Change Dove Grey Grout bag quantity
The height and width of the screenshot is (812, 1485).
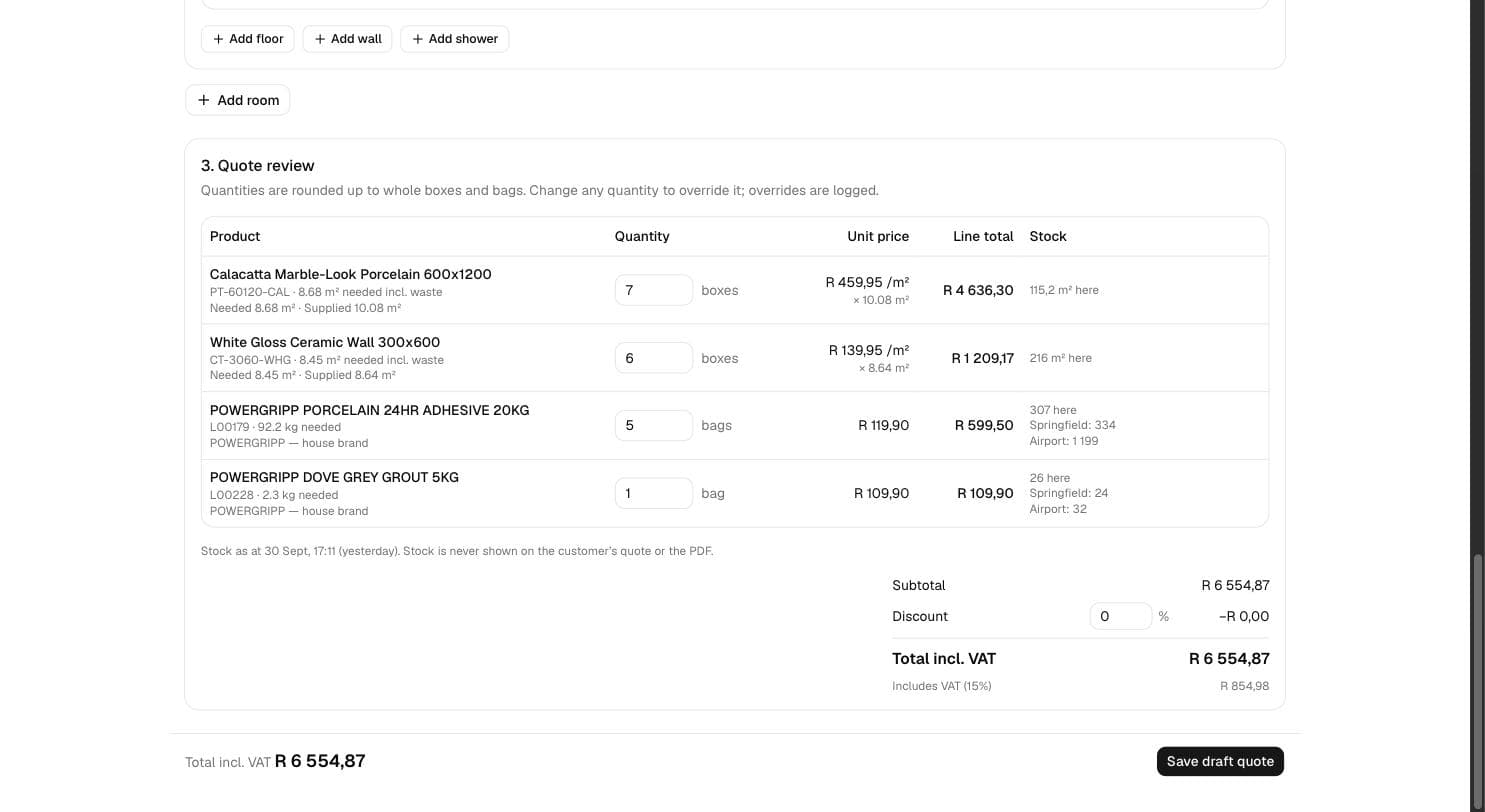click(654, 493)
